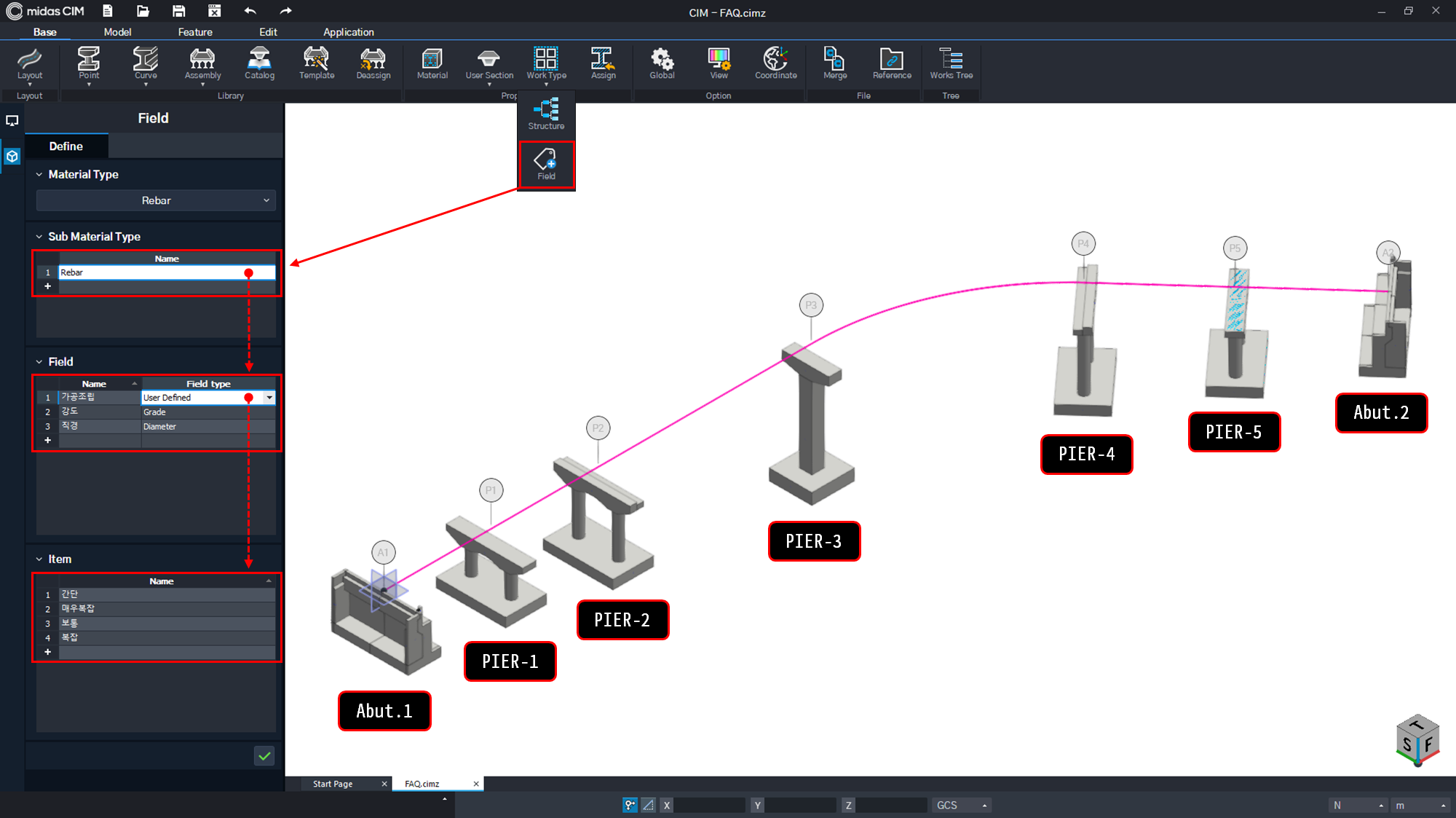1456x818 pixels.
Task: Click the pier marker P3 in viewport
Action: pyautogui.click(x=811, y=305)
